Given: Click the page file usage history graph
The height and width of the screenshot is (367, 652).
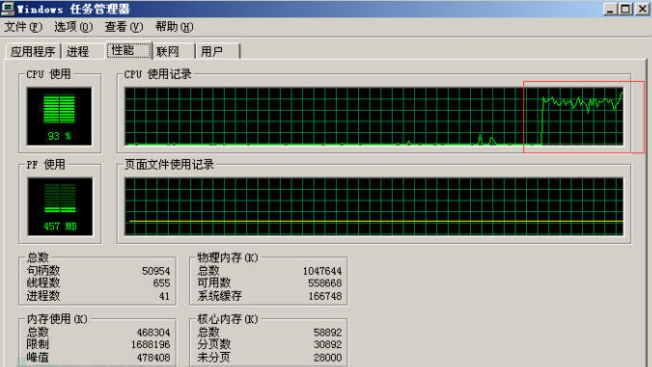Looking at the screenshot, I should point(374,207).
